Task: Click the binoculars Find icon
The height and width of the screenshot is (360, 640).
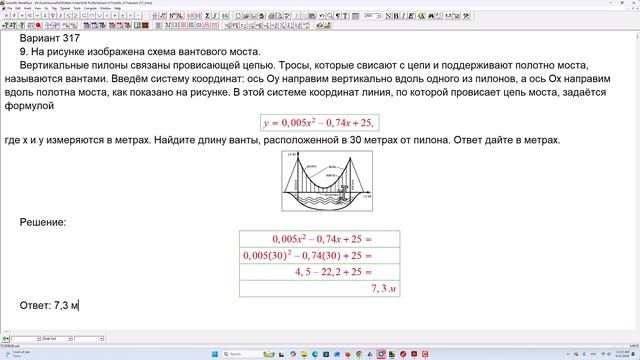Action: [x=431, y=16]
